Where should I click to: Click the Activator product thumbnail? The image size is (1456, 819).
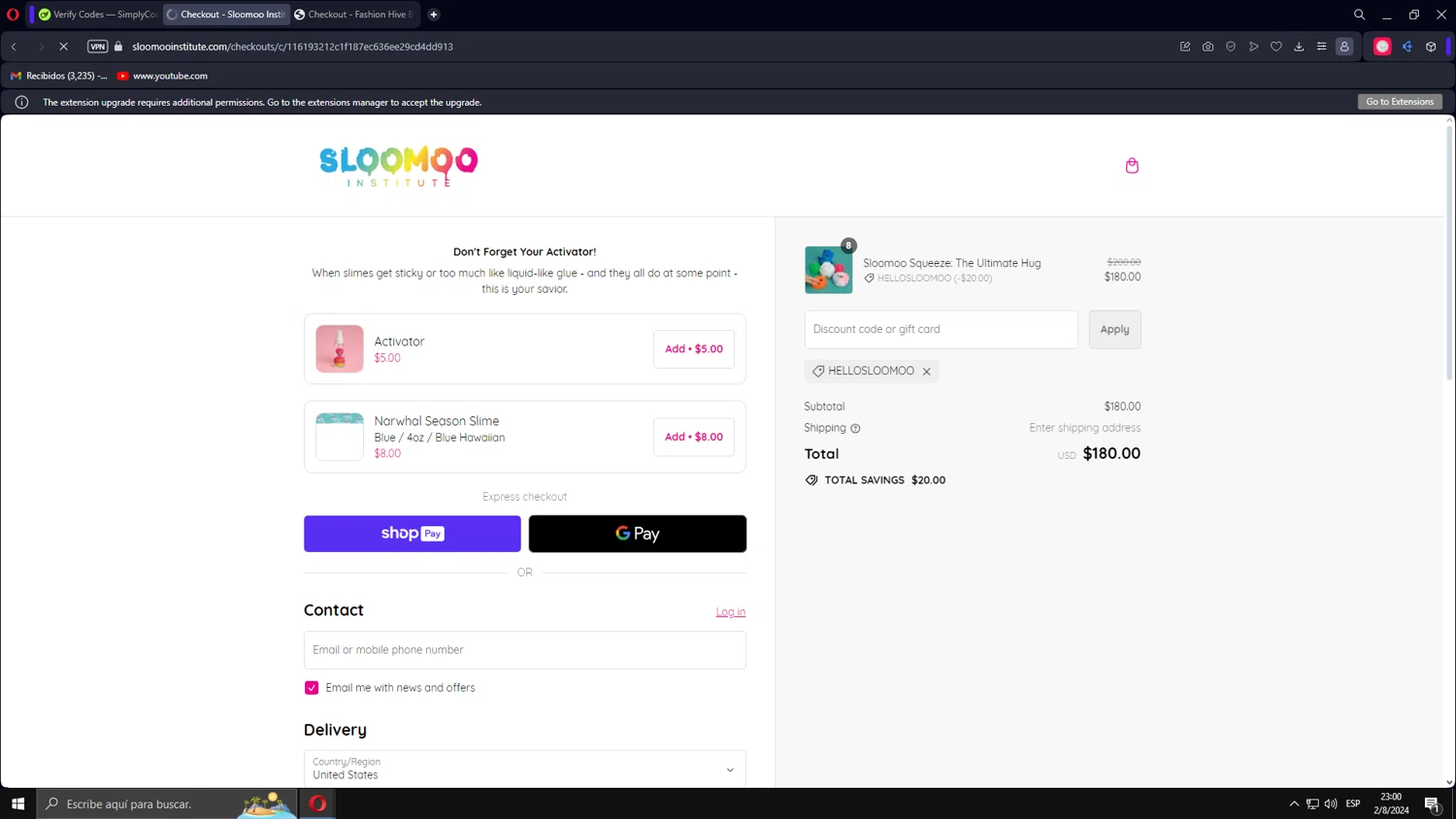pos(340,349)
